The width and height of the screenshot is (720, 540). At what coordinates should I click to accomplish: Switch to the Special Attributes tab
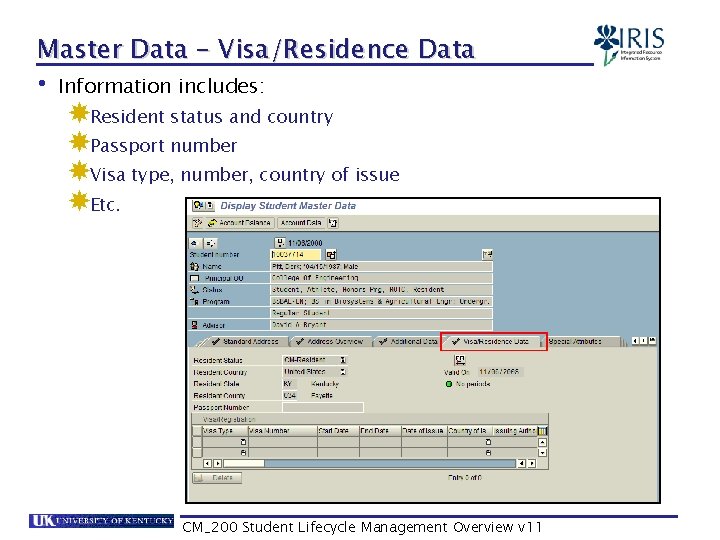tap(581, 341)
